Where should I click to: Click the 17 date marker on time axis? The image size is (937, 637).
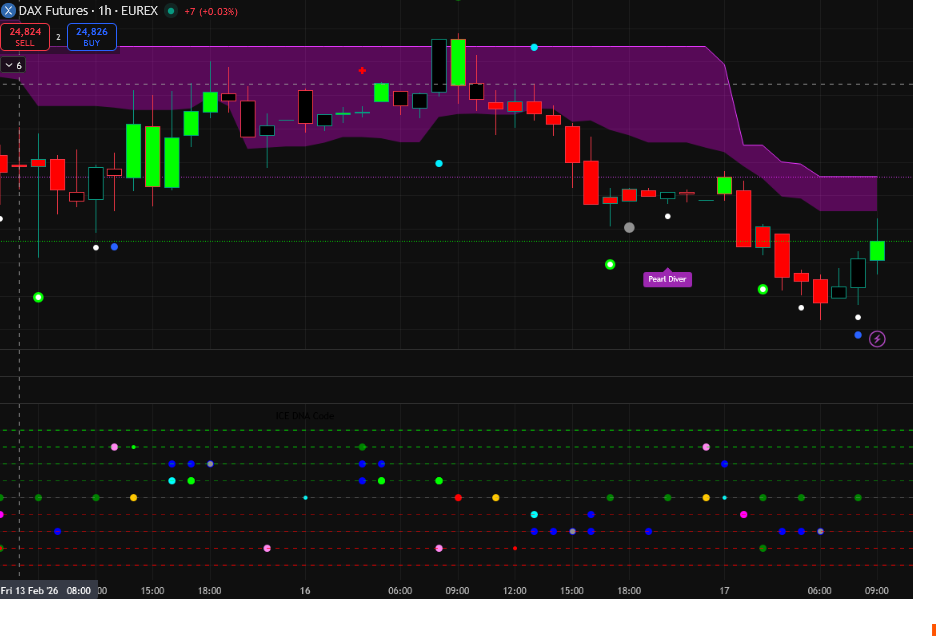(x=724, y=591)
